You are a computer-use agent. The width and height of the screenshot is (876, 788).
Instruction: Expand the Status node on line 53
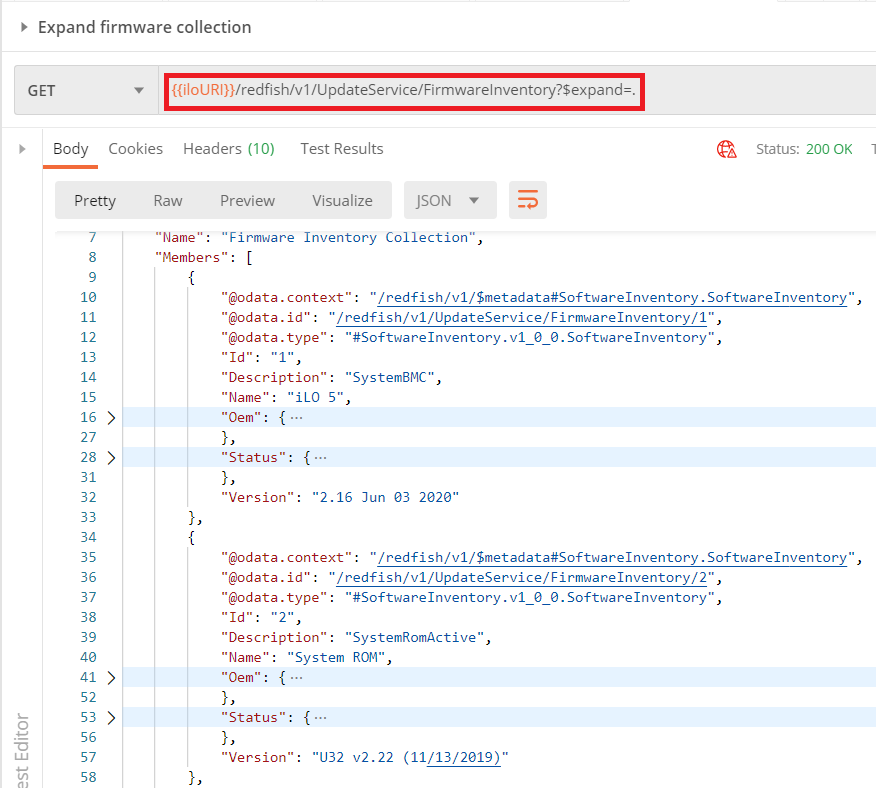(111, 717)
